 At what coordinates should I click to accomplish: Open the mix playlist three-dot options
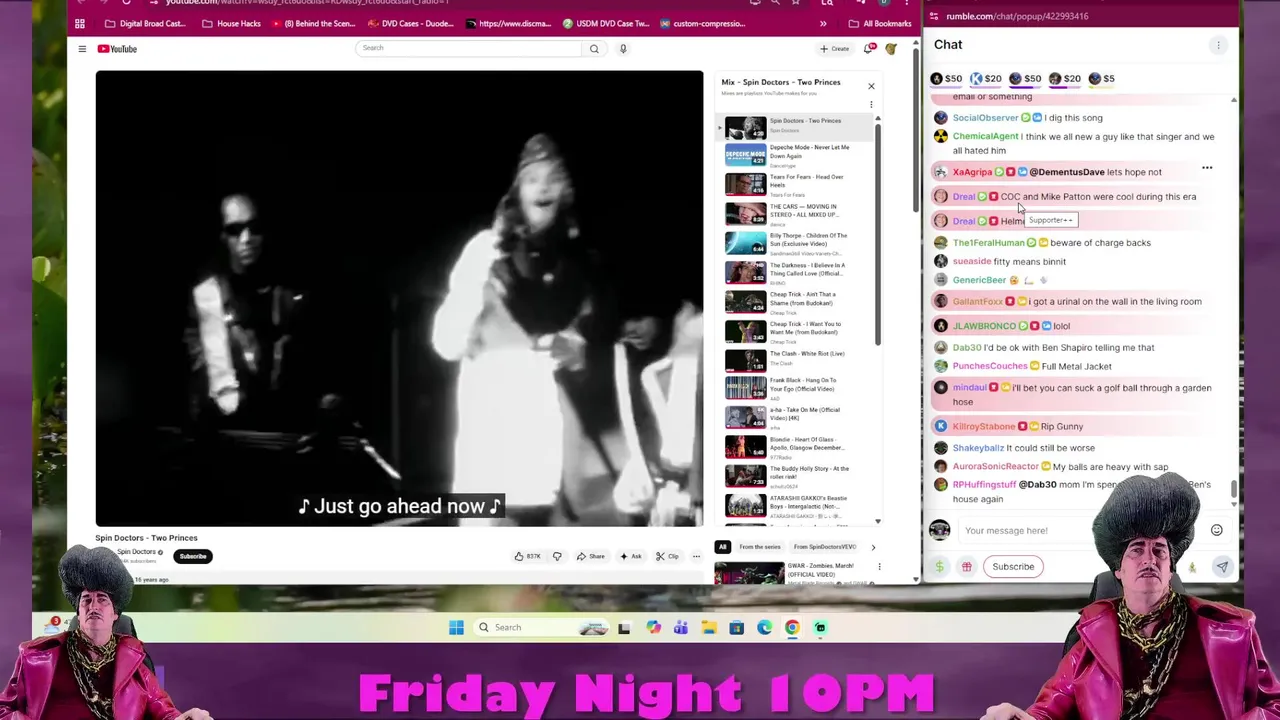click(x=871, y=104)
